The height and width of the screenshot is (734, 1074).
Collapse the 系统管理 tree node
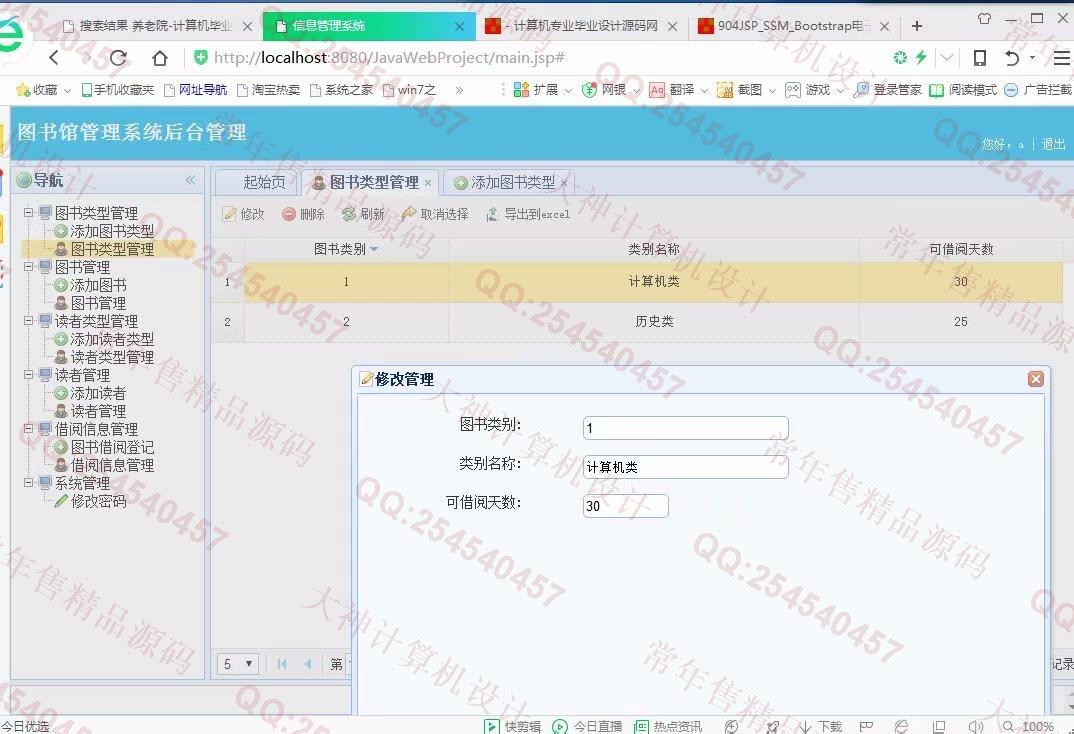pos(29,482)
